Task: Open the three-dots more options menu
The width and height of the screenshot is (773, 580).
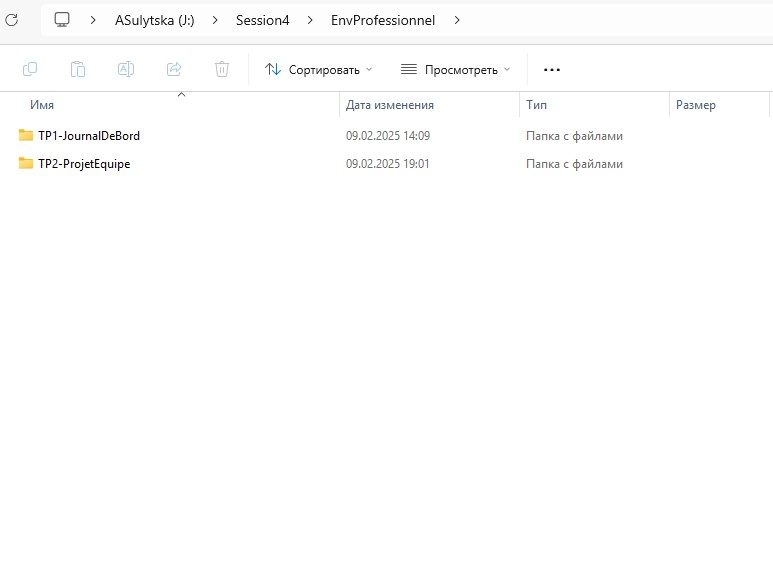Action: pos(551,70)
